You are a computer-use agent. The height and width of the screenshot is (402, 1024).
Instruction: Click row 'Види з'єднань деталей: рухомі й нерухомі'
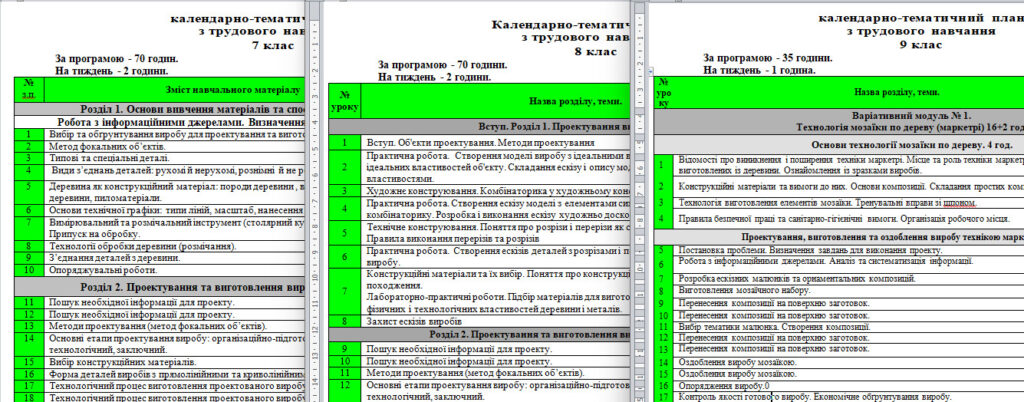(160, 172)
